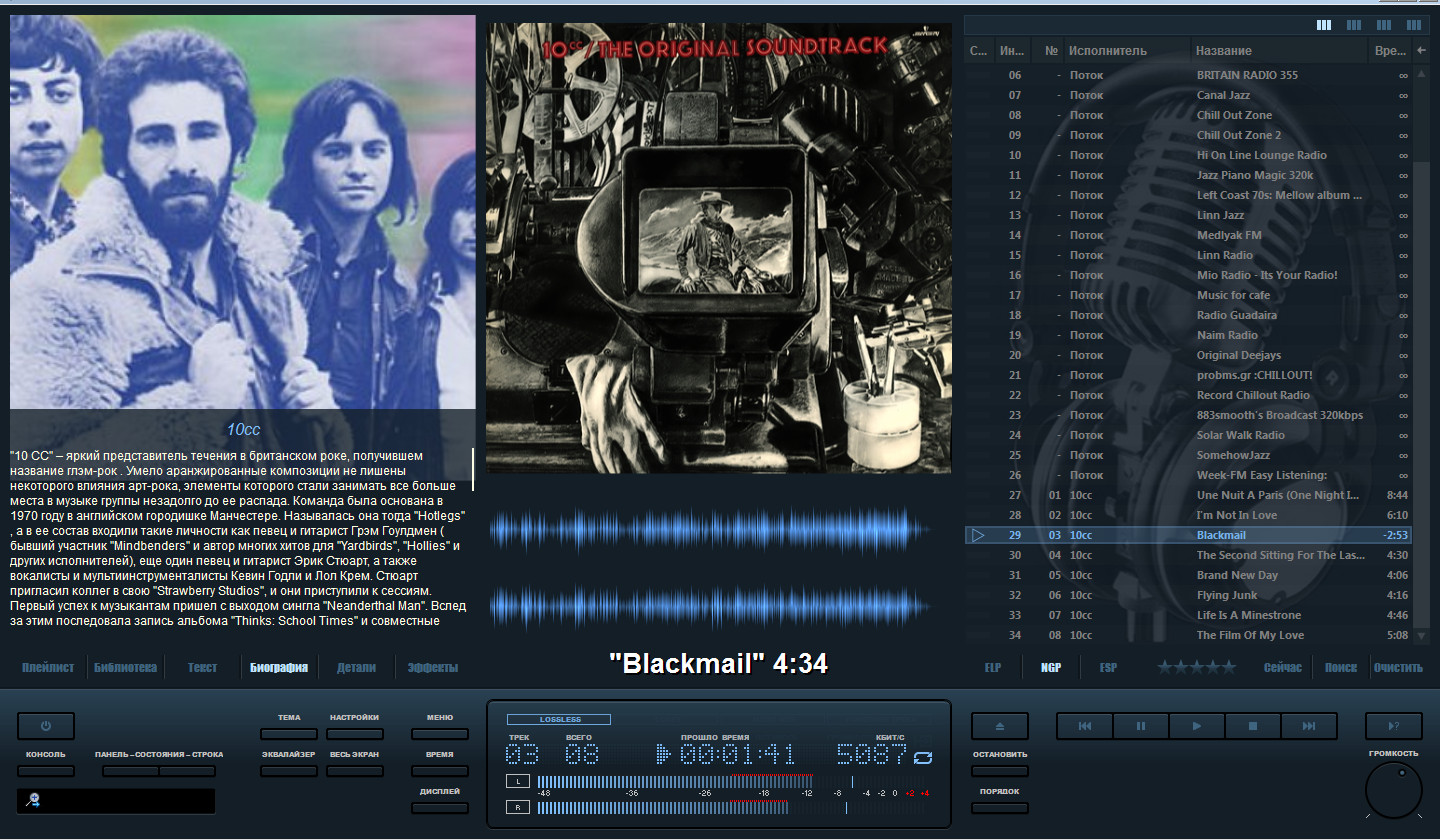
Task: Toggle fullscreen with button under ВЕСЬ ЭКРАН
Action: 354,771
